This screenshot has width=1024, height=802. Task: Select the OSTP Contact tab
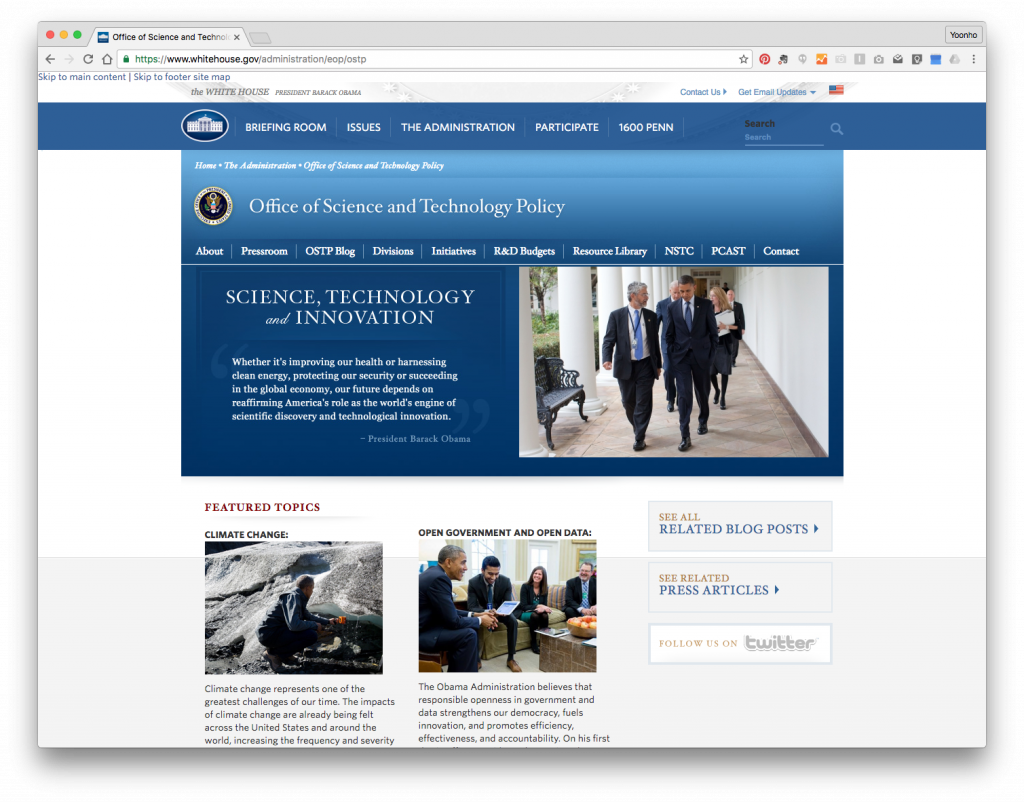(780, 251)
